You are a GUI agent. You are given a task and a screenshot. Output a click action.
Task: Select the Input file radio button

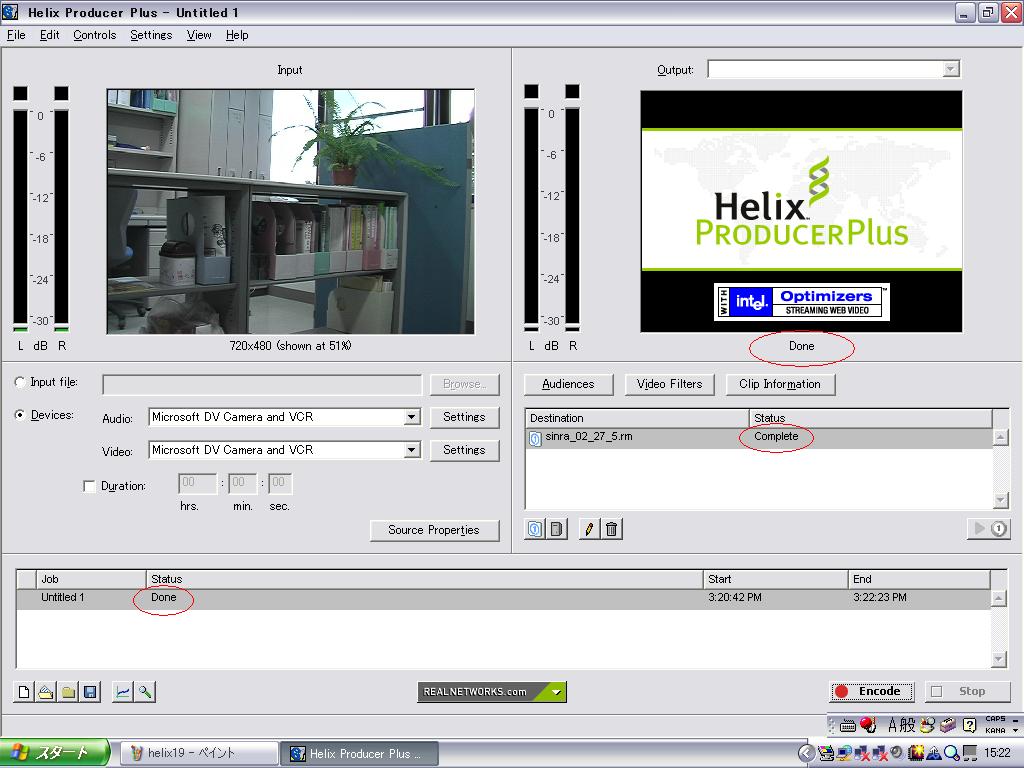(x=20, y=382)
